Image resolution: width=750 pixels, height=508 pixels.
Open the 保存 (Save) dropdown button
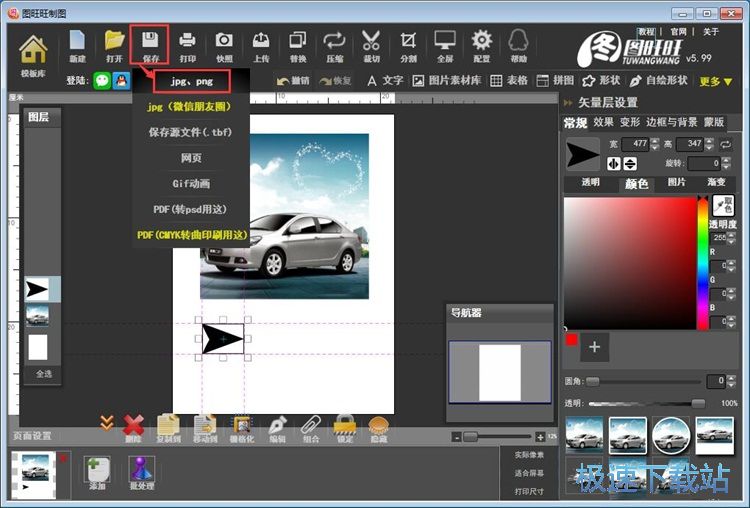tap(150, 45)
